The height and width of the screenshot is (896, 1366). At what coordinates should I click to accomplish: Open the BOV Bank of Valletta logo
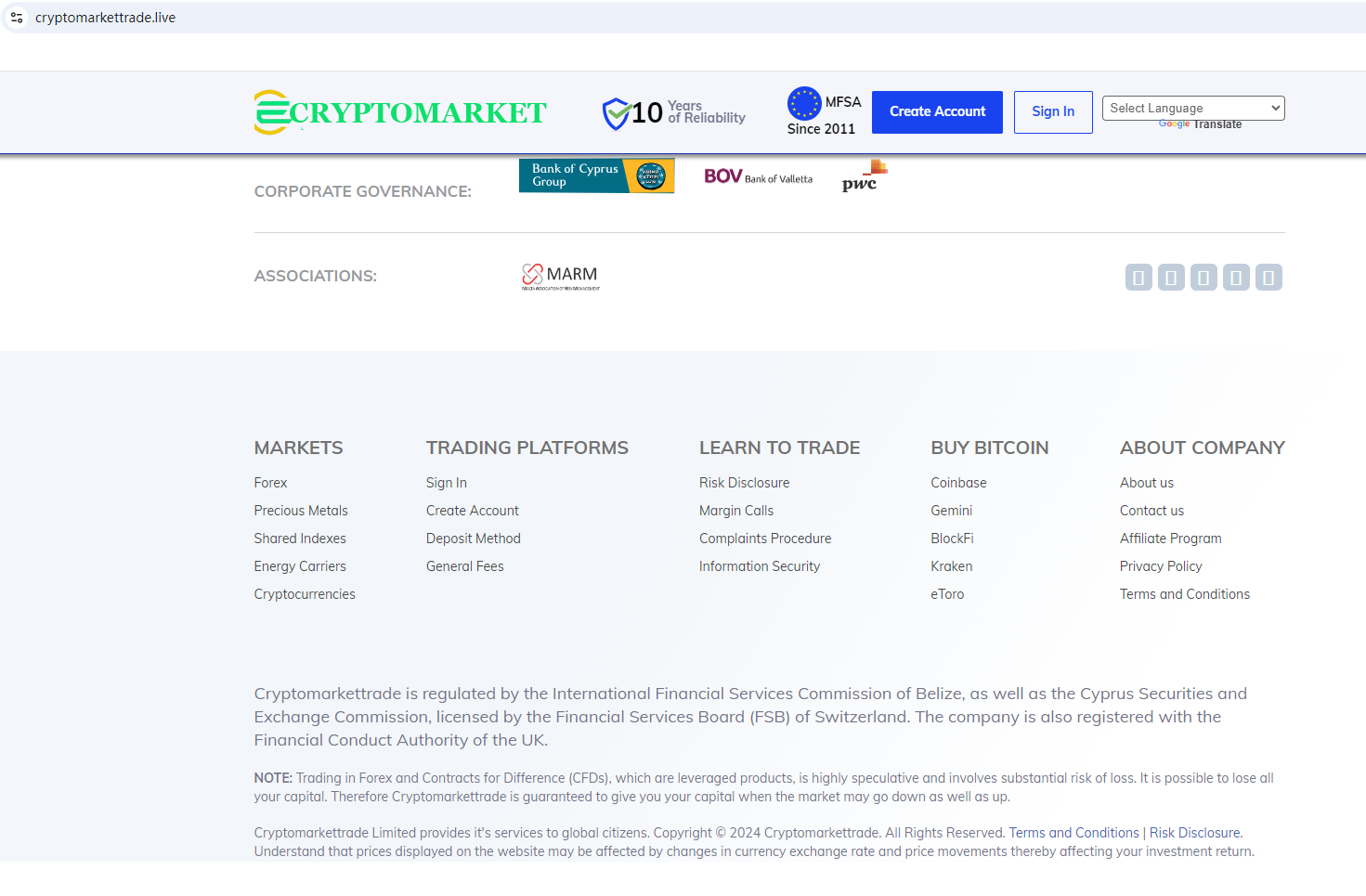coord(758,176)
